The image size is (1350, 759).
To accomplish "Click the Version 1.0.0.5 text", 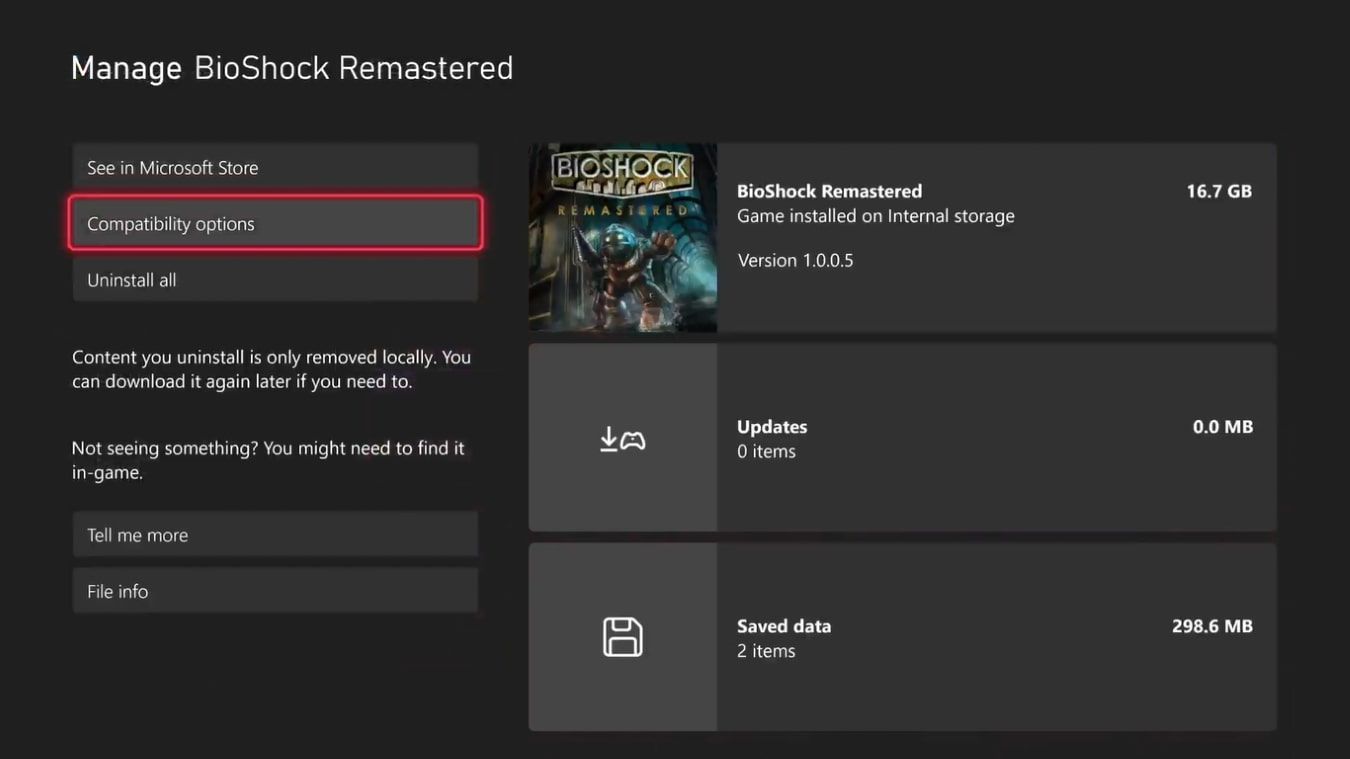I will pos(795,260).
